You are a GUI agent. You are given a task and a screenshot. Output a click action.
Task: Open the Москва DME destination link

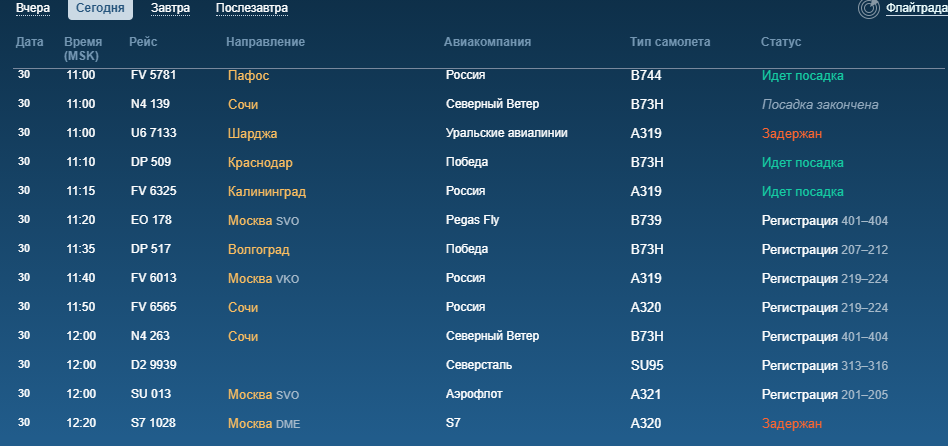pyautogui.click(x=264, y=424)
